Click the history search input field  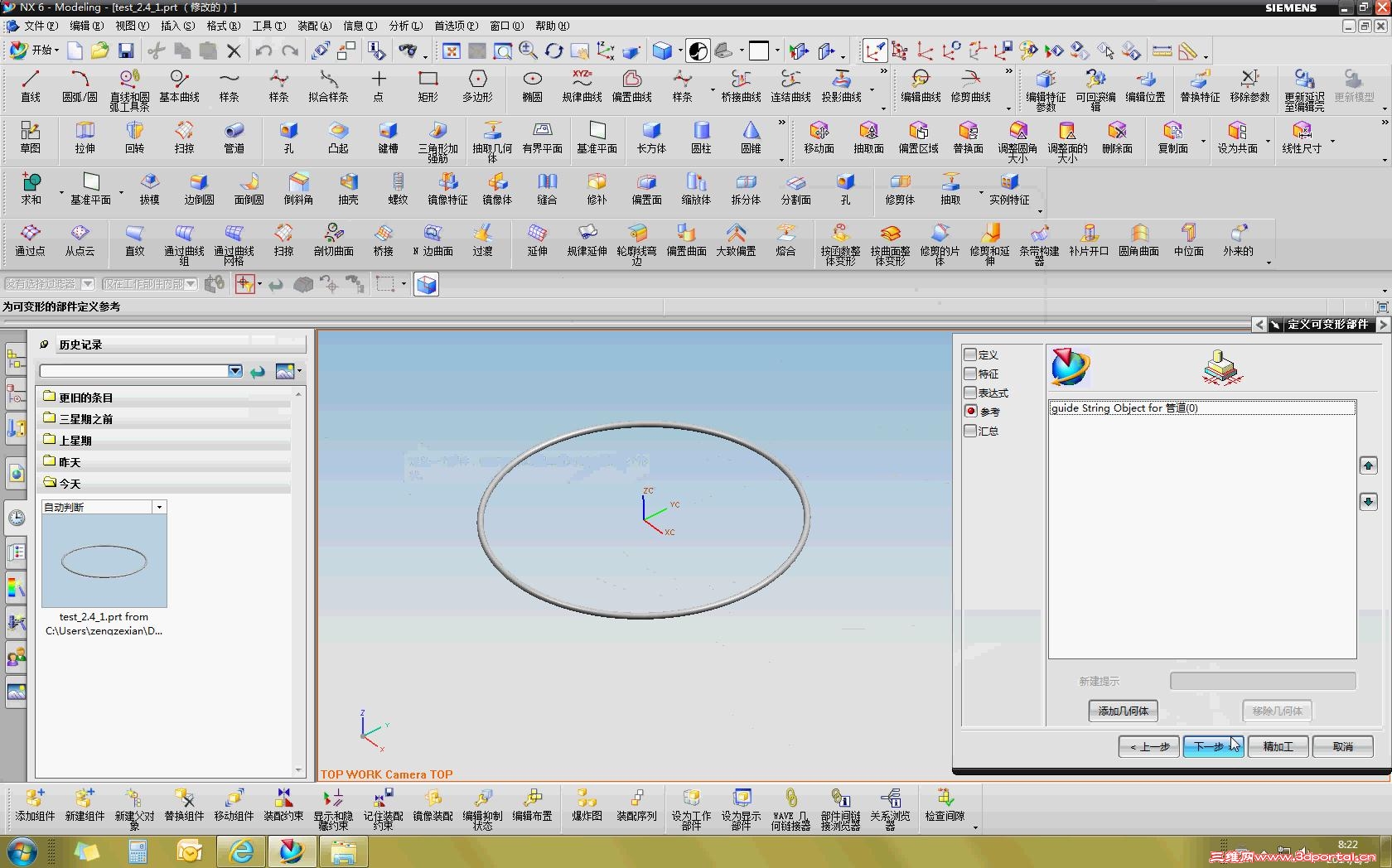pos(133,371)
